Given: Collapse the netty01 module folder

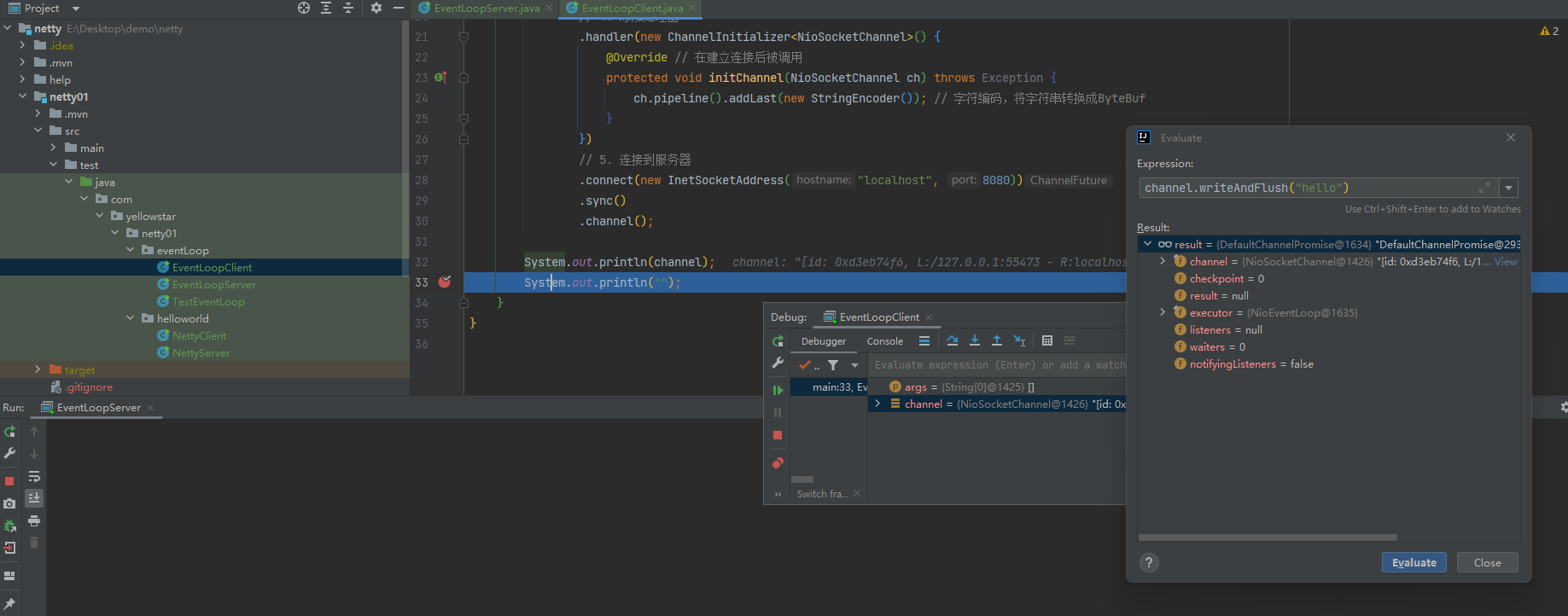Looking at the screenshot, I should tap(22, 96).
